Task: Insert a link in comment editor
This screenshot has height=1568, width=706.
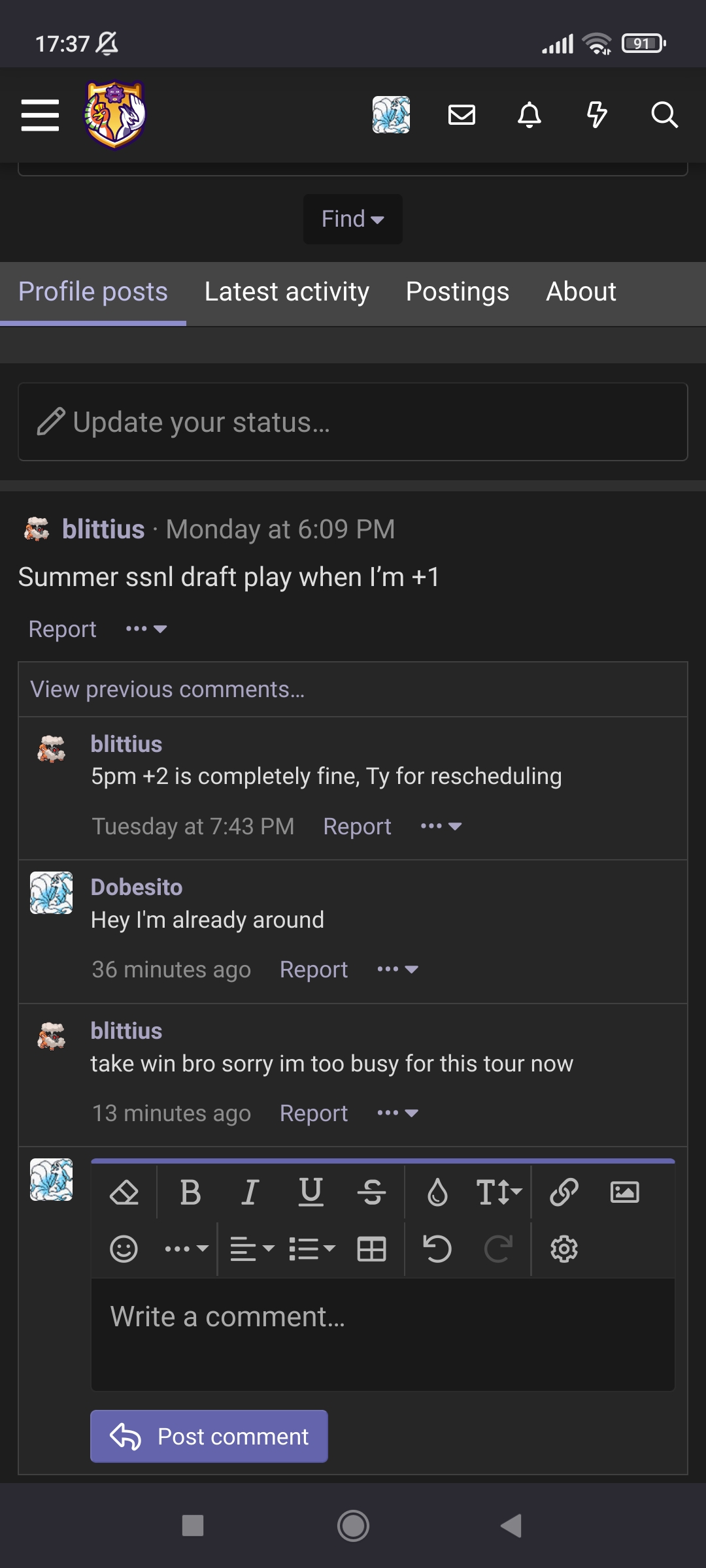Action: 563,1192
